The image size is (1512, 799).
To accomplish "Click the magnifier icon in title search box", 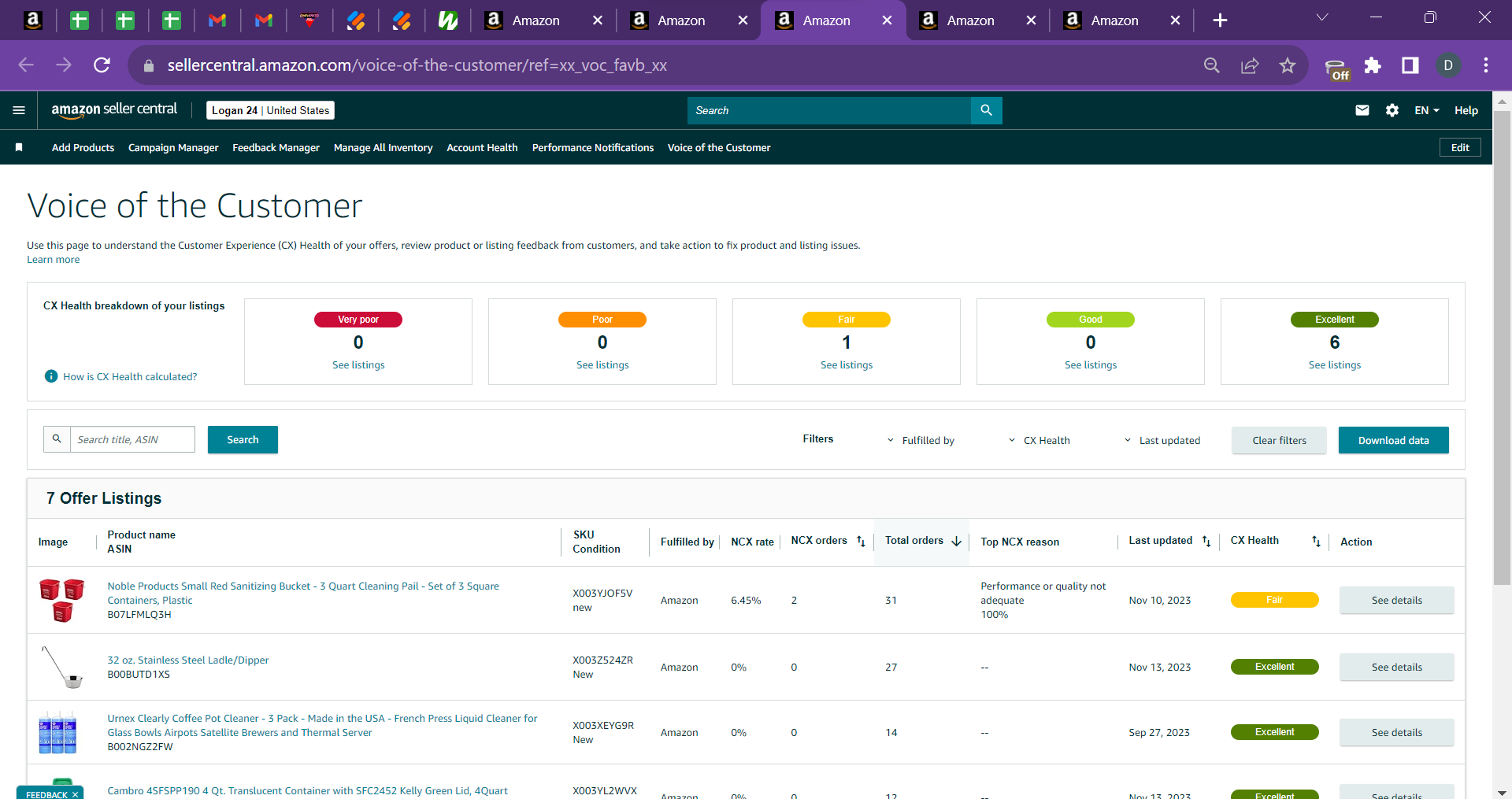I will (x=57, y=439).
